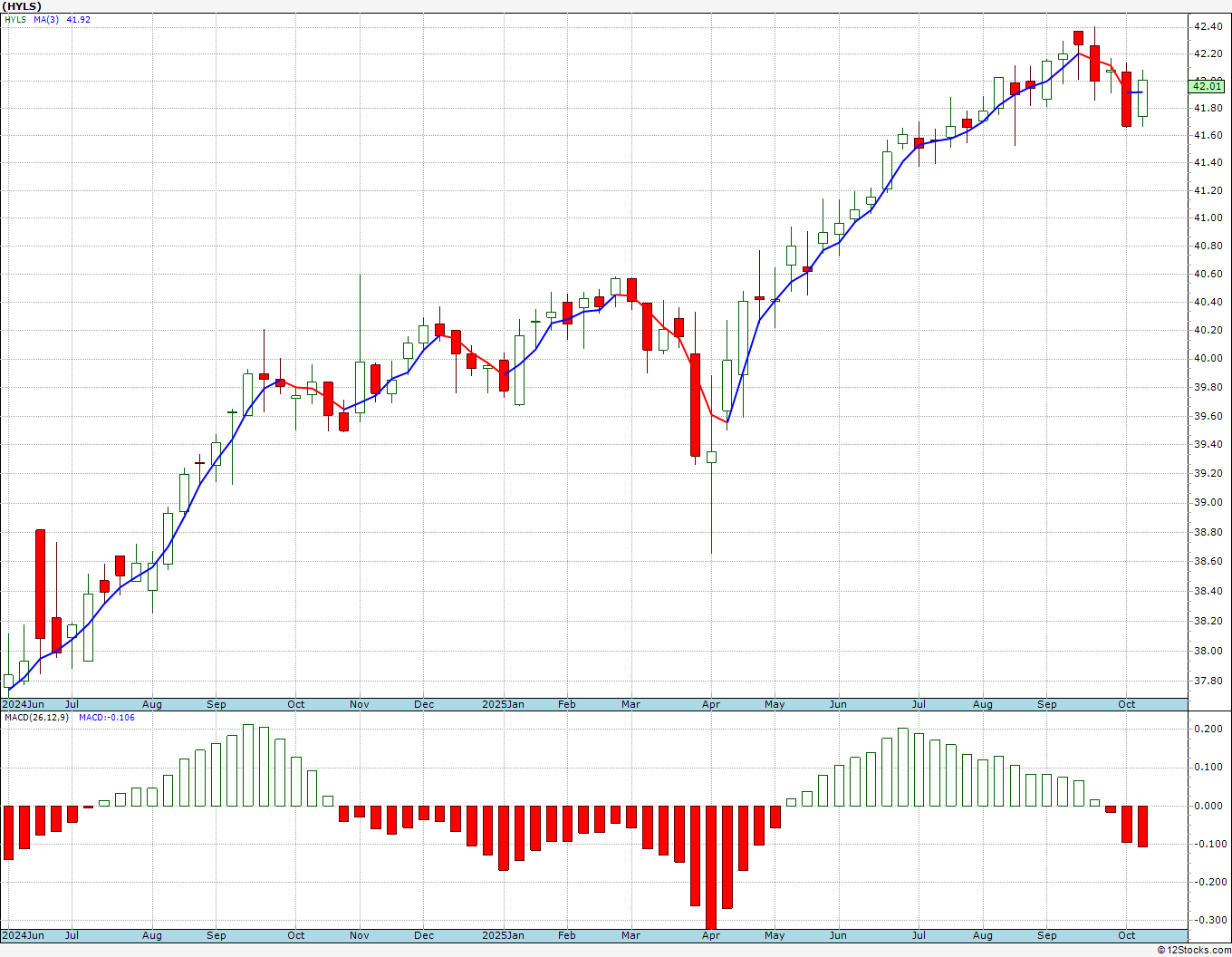This screenshot has width=1232, height=957.
Task: Select the 39.40 price axis label
Action: [1208, 444]
